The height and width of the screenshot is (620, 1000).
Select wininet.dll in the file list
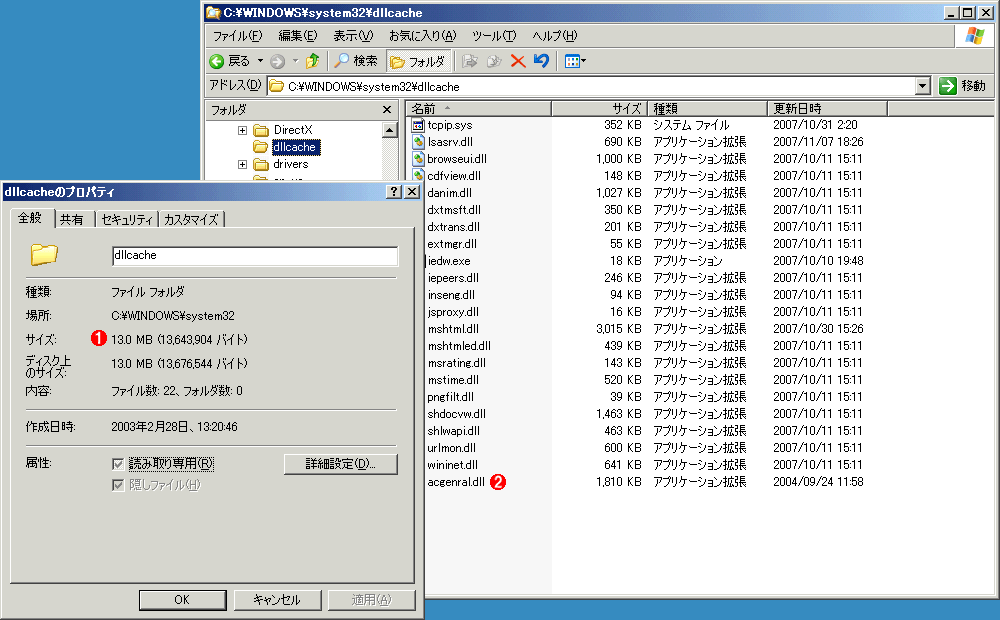coord(453,465)
